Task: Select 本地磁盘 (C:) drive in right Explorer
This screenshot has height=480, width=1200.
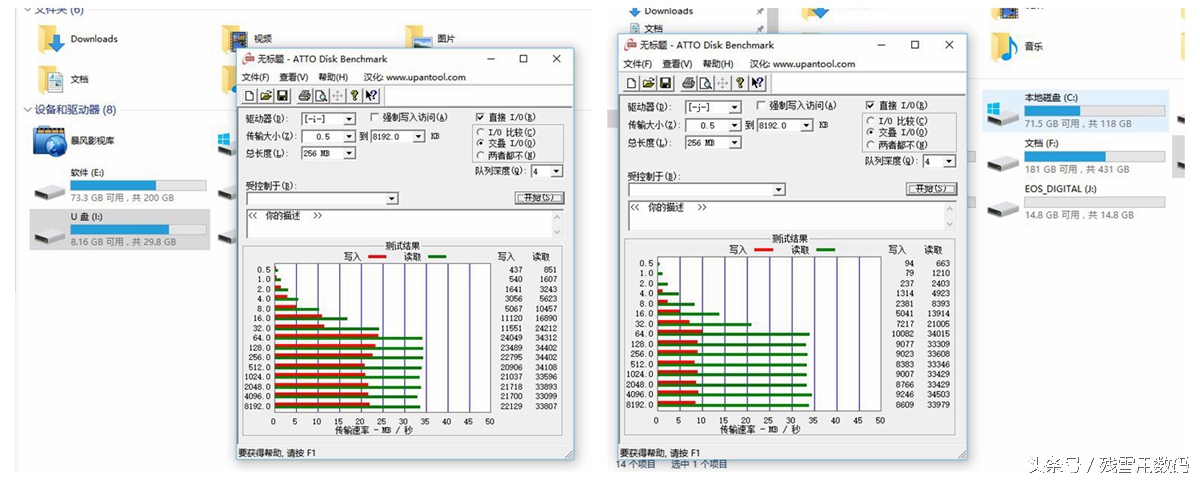Action: pyautogui.click(x=1075, y=110)
